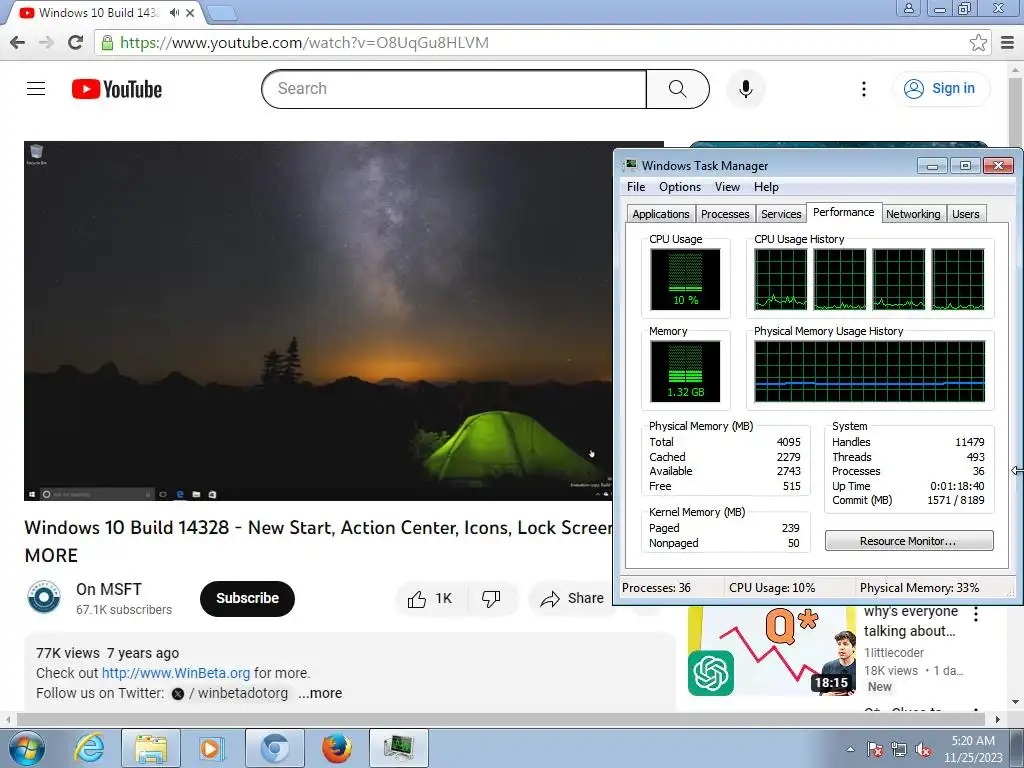Switch to Networking tab
Screen dimensions: 1024x768
(x=913, y=214)
